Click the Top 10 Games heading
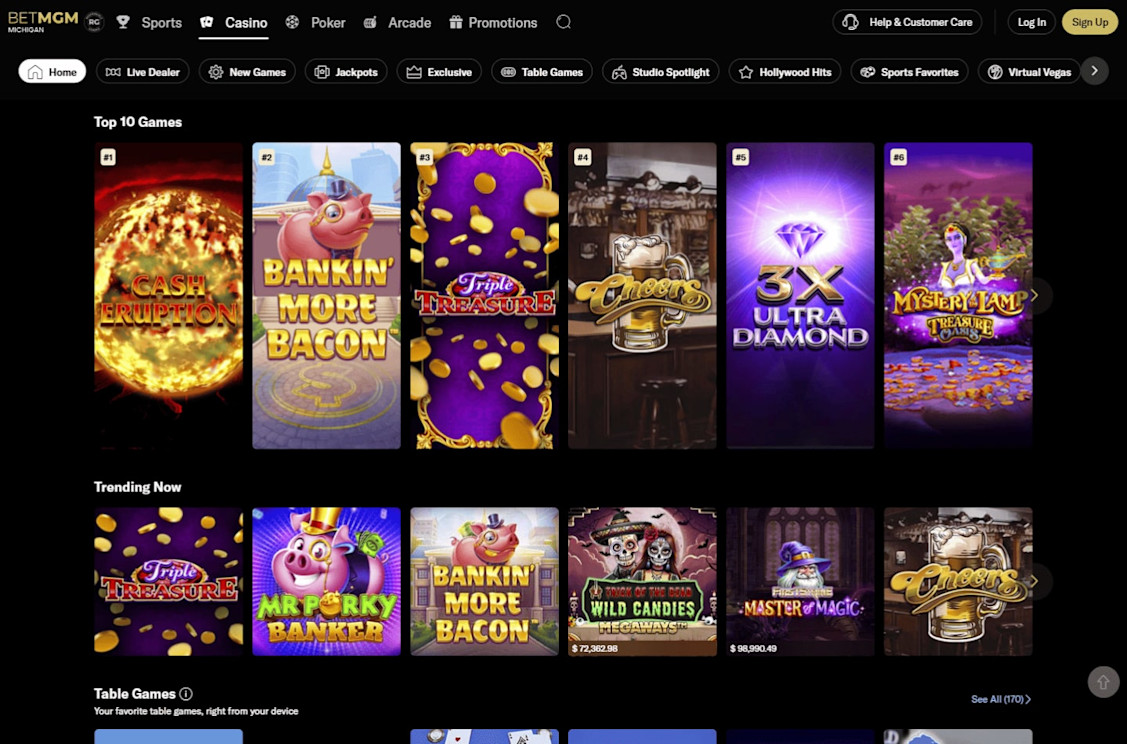Image resolution: width=1127 pixels, height=744 pixels. [x=137, y=122]
